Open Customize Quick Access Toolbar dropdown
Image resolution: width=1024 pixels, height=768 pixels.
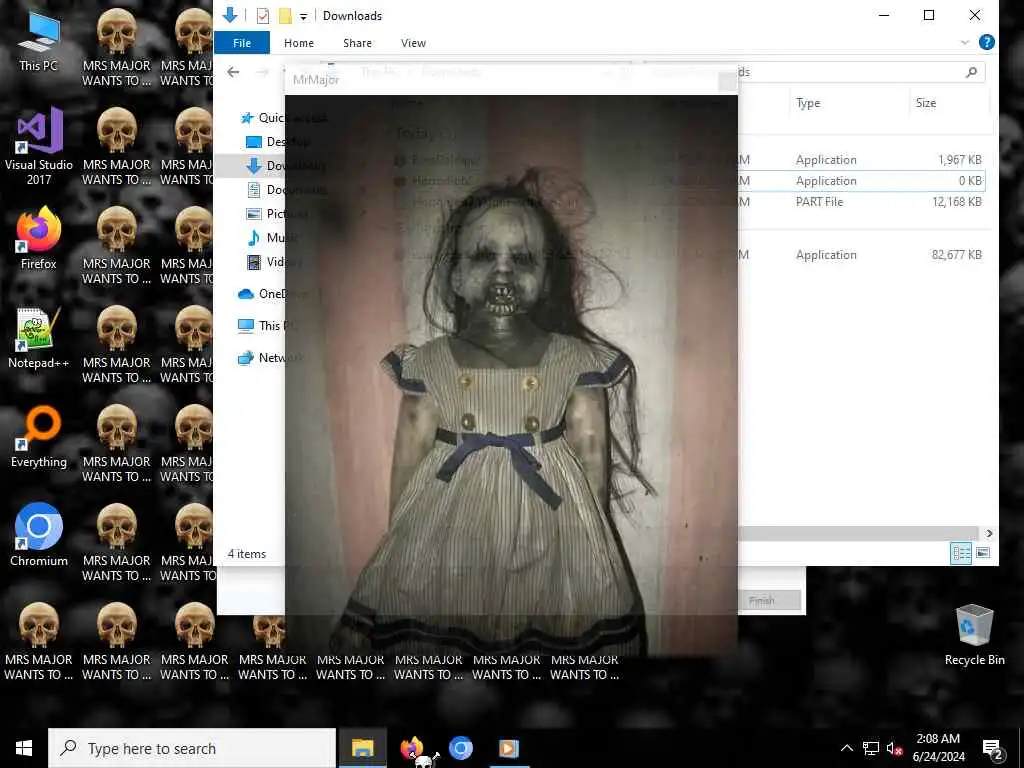click(304, 16)
